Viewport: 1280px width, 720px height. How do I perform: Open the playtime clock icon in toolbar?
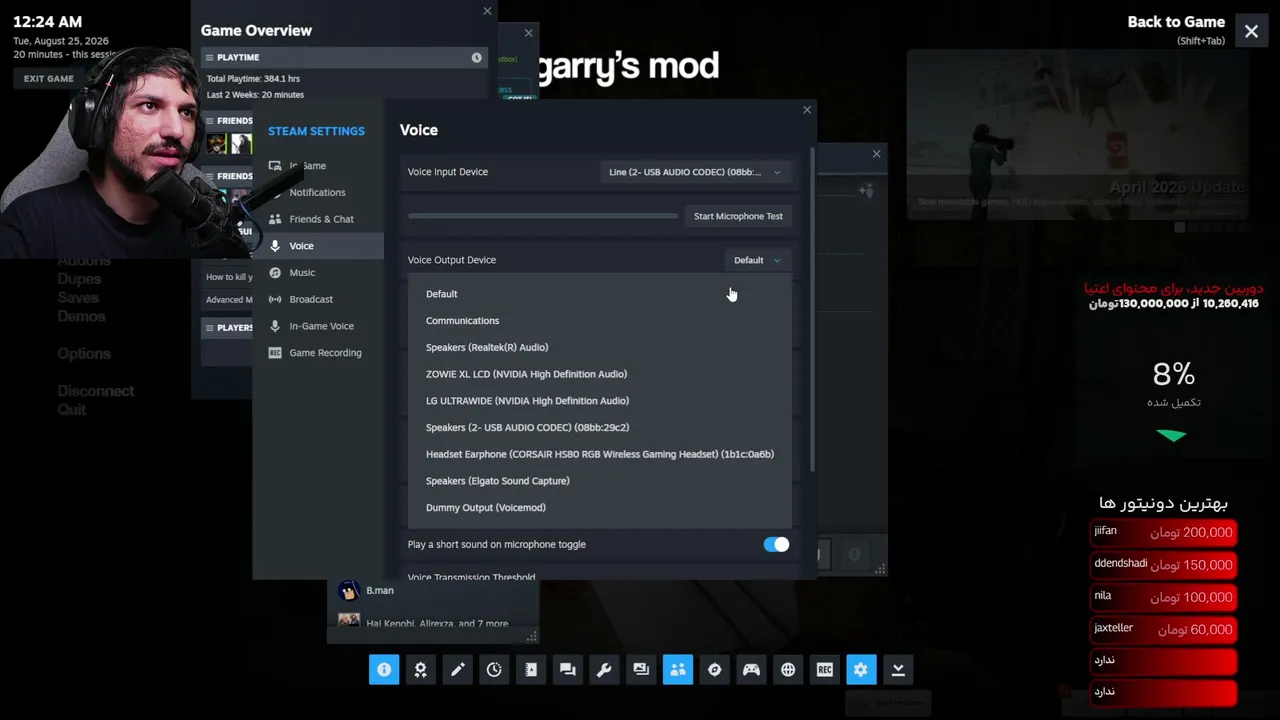coord(494,670)
